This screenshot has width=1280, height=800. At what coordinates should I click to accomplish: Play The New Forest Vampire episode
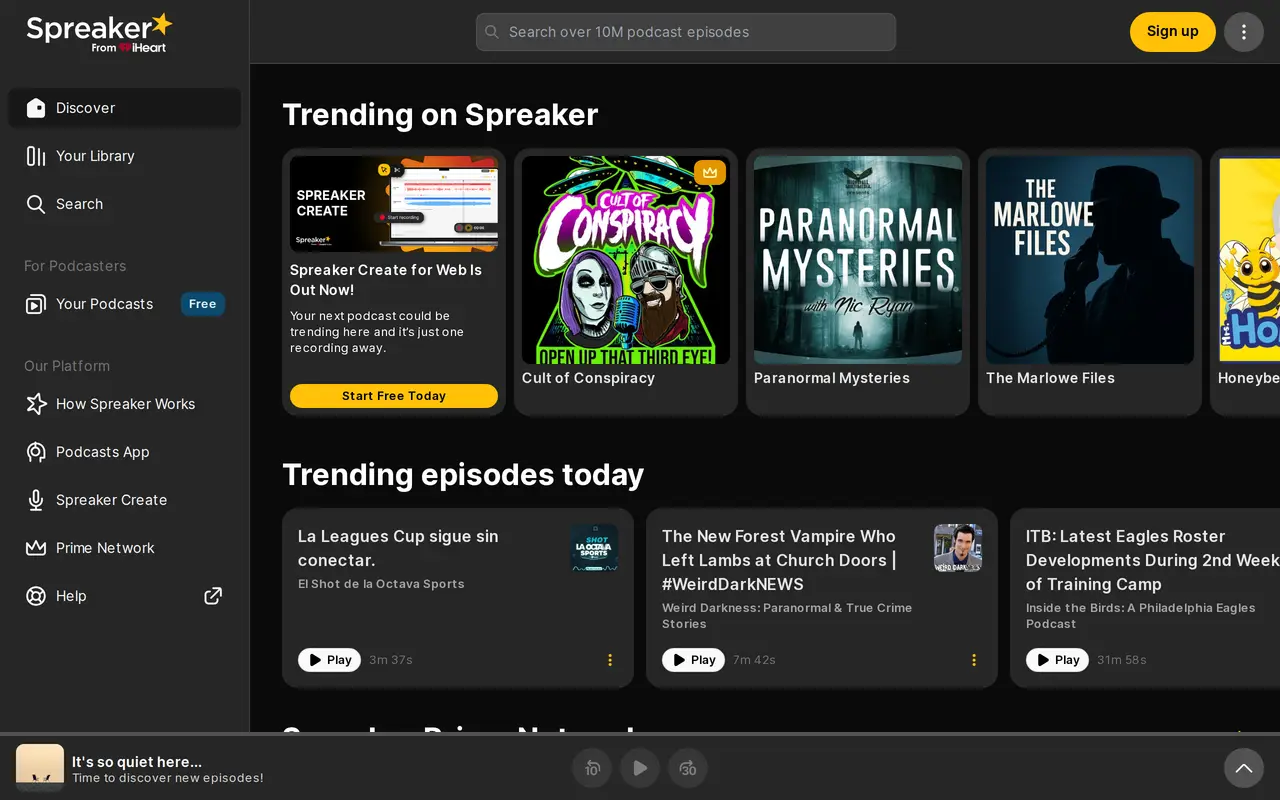[x=693, y=660]
